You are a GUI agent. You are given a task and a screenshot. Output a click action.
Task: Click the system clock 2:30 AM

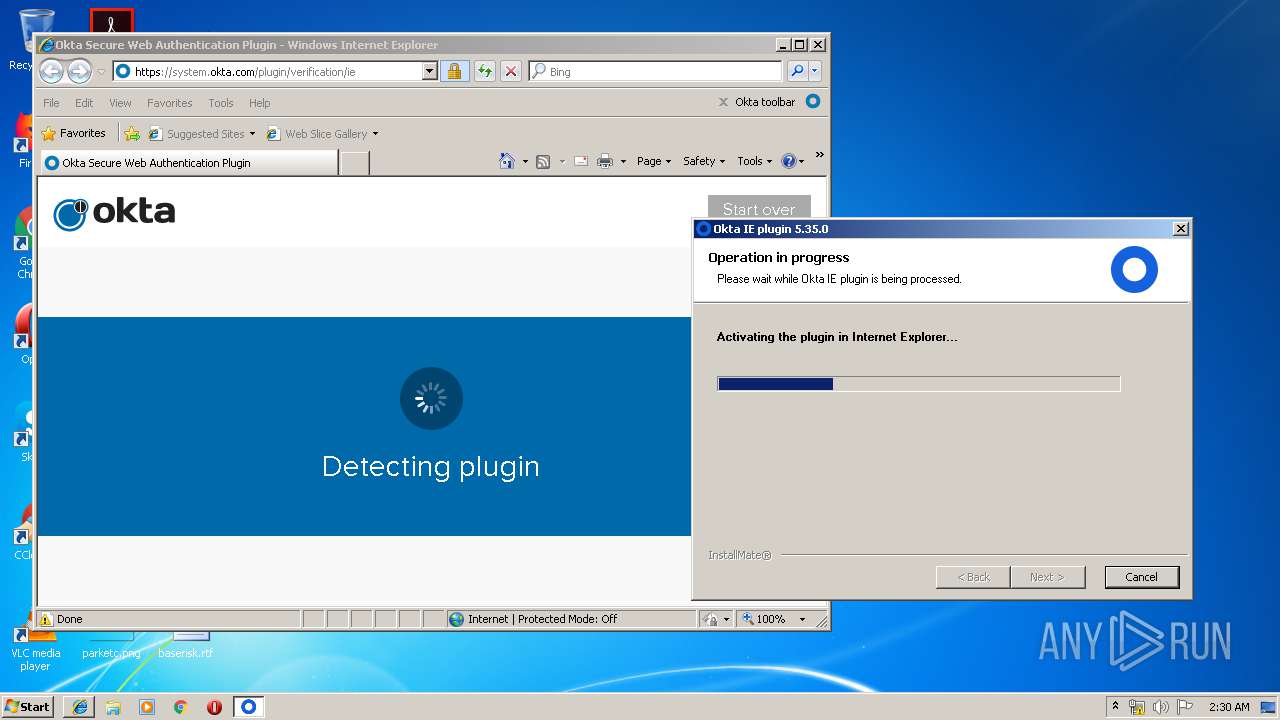tap(1229, 707)
